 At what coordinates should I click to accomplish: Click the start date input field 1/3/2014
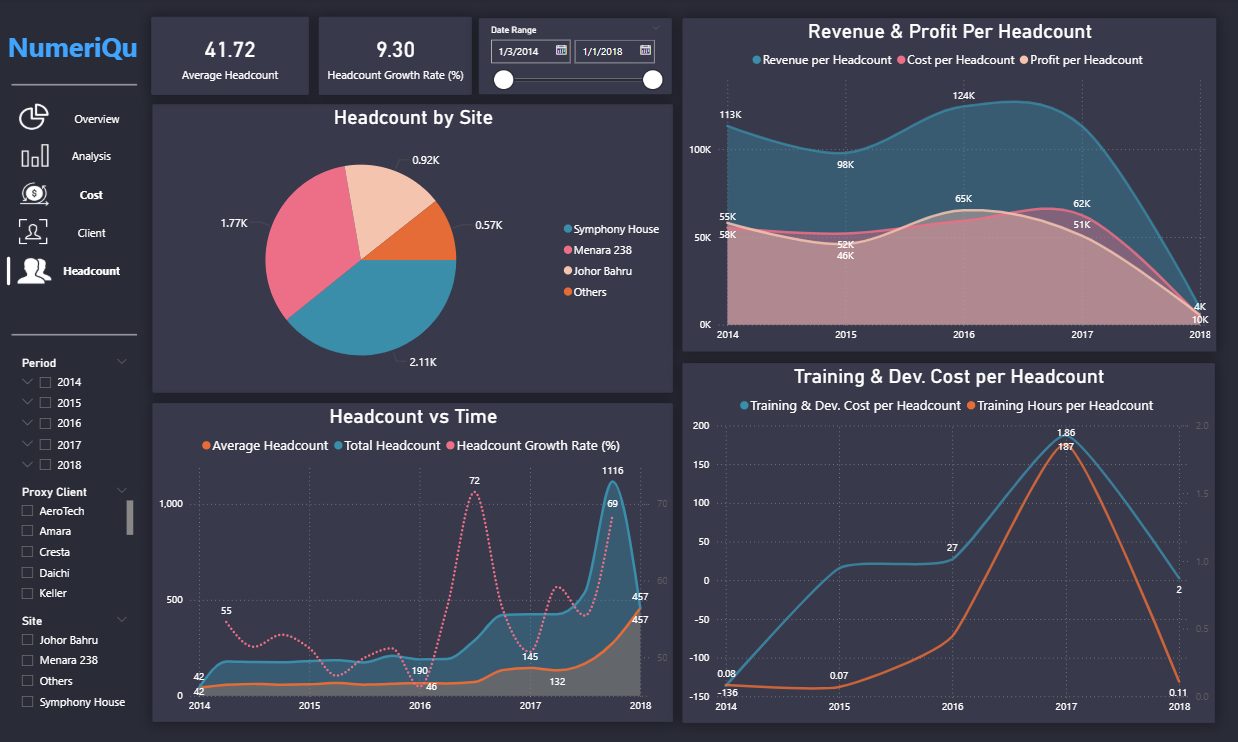coord(523,50)
